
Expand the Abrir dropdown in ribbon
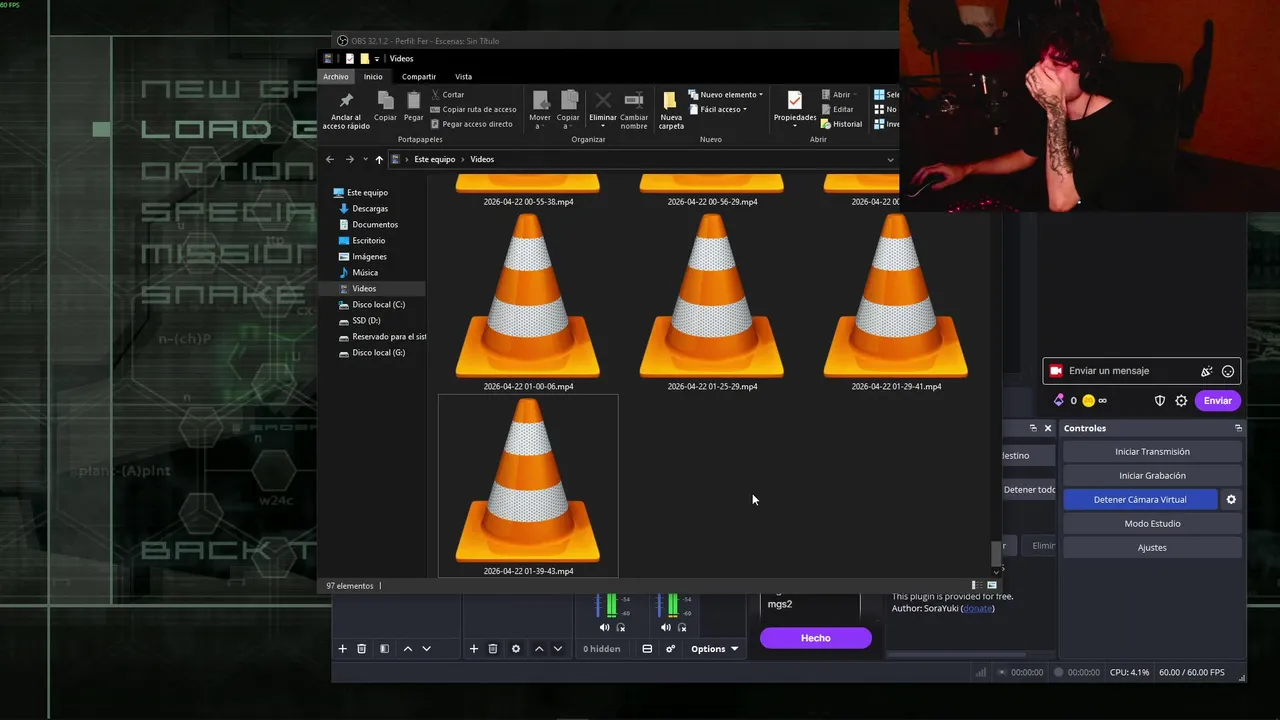tap(840, 95)
